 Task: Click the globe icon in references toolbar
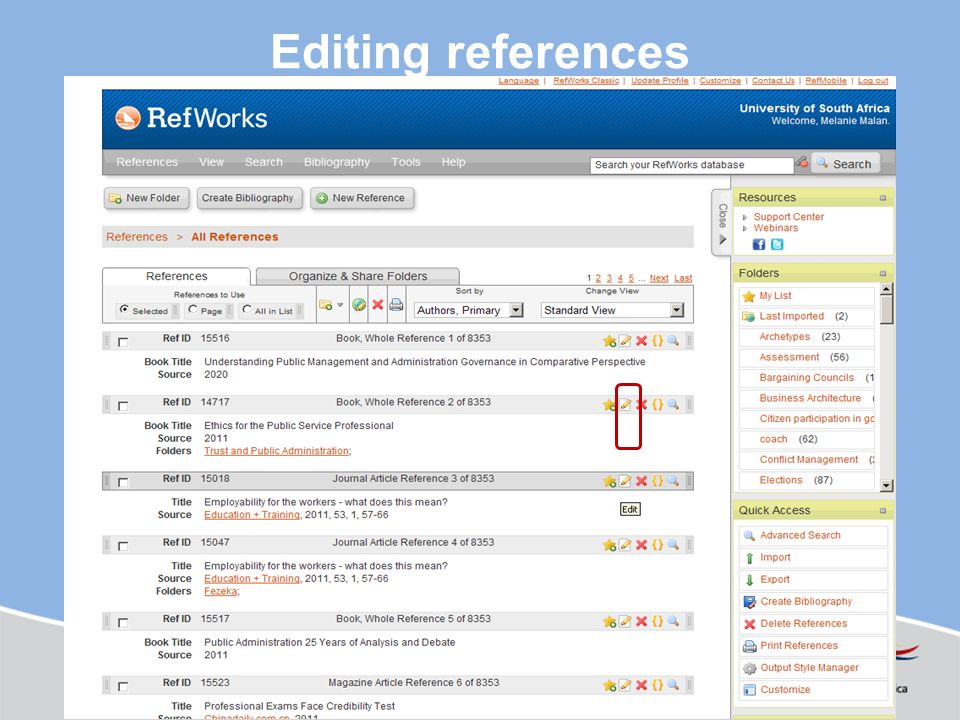tap(359, 304)
